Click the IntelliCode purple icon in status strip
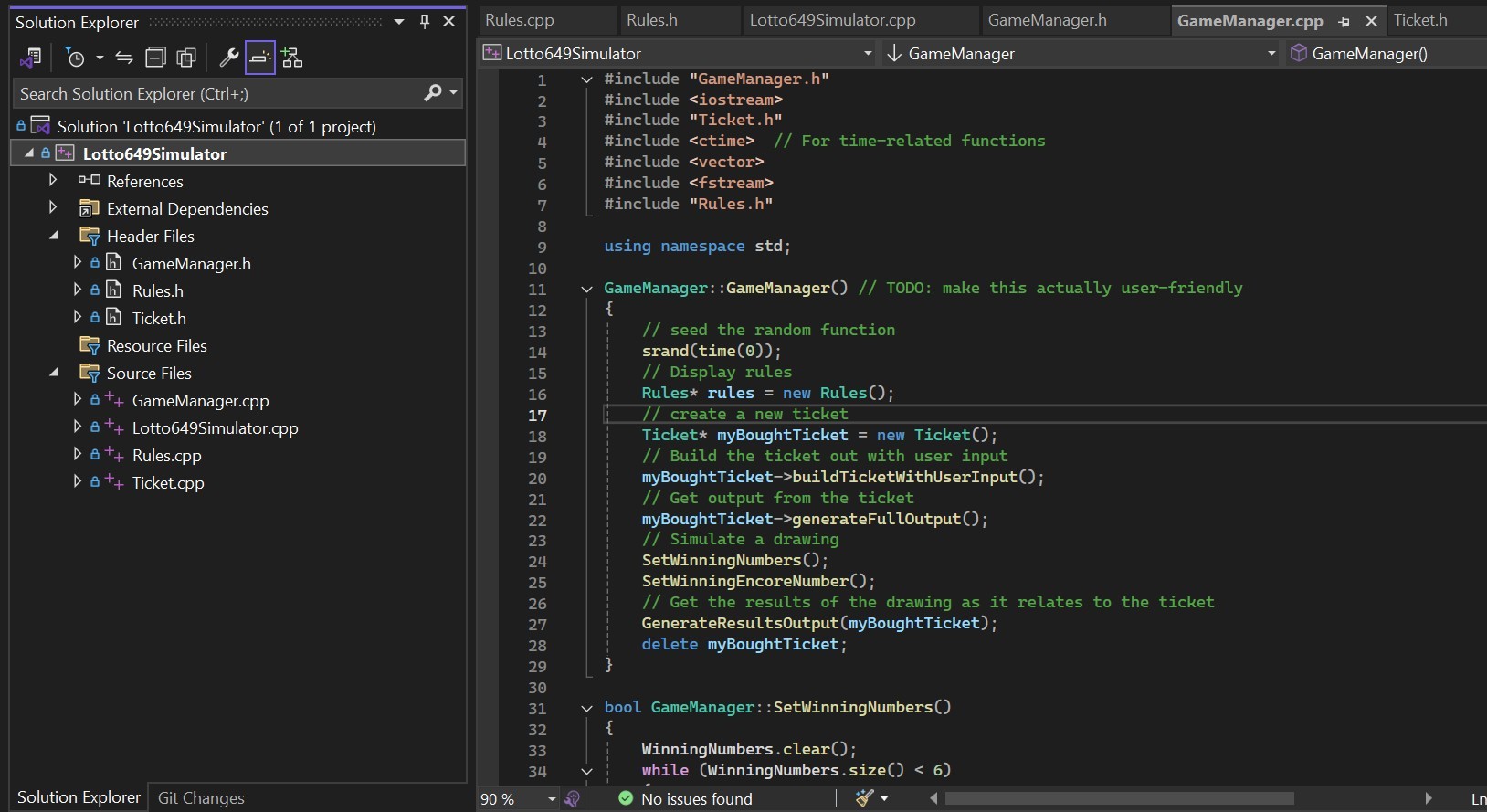Viewport: 1487px width, 812px height. point(573,799)
